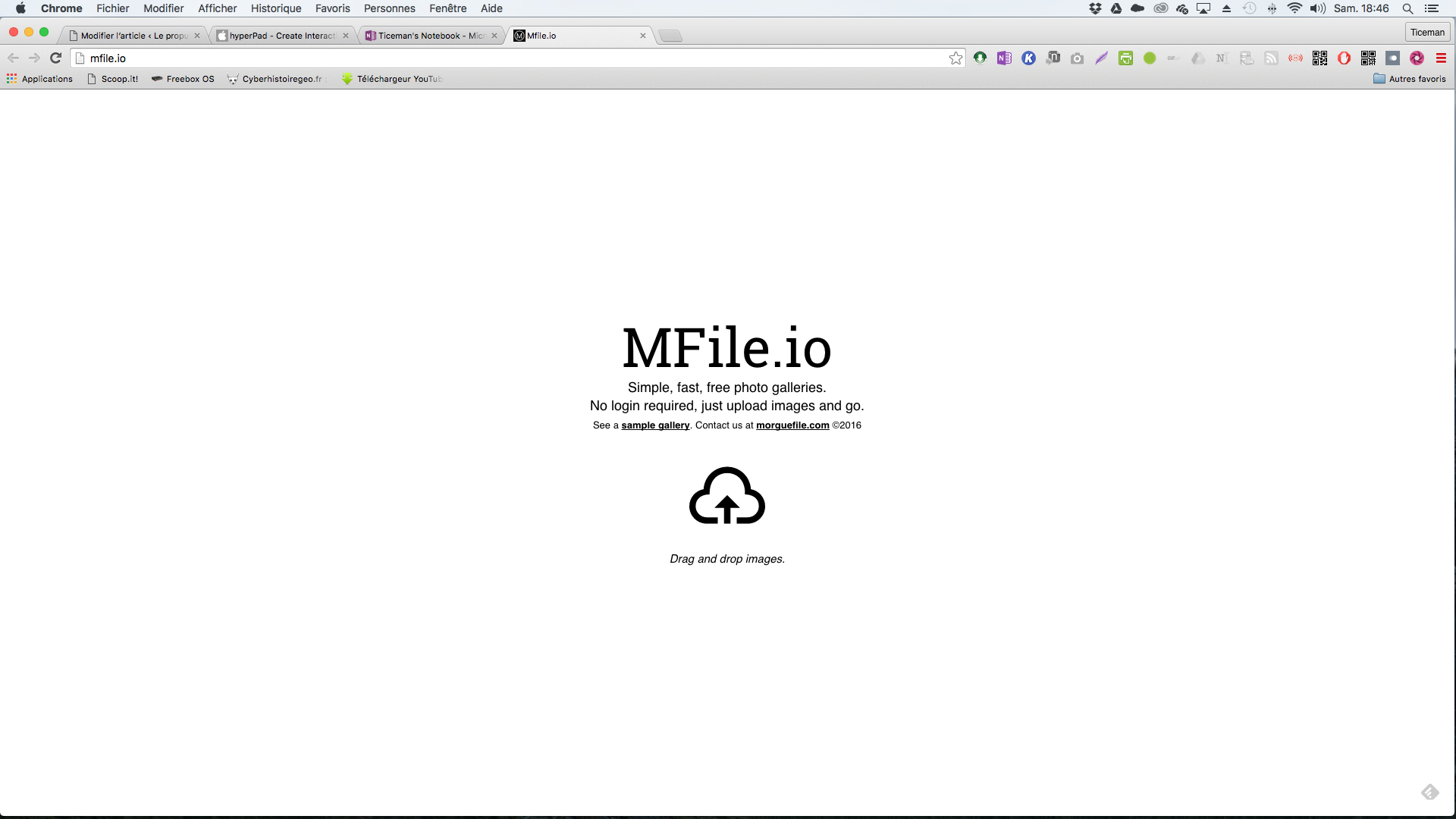Click the diamond widget in the page corner
This screenshot has width=1456, height=819.
1429,792
